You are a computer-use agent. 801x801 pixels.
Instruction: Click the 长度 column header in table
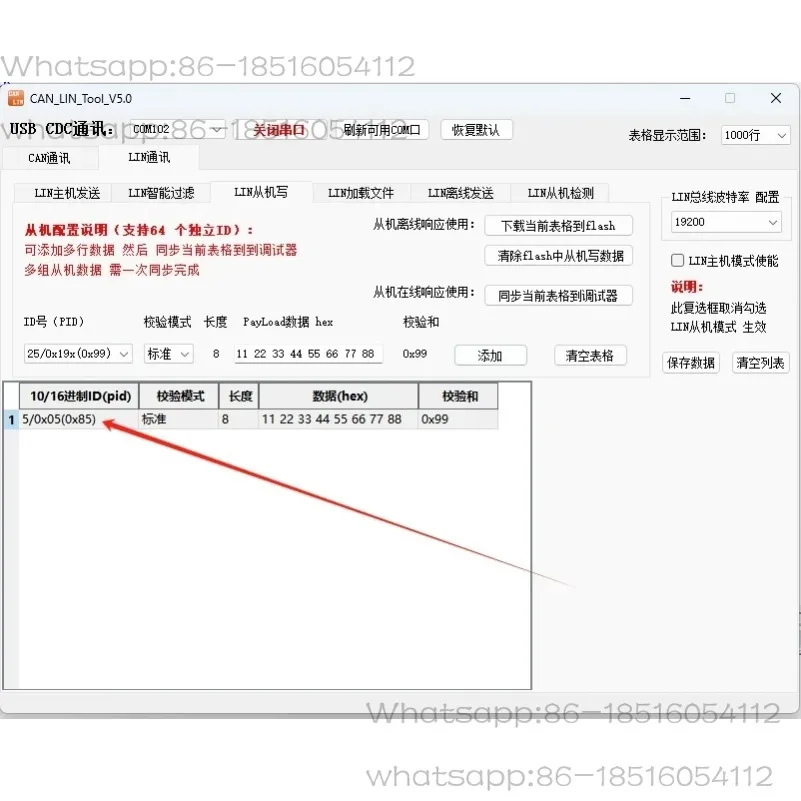(240, 396)
